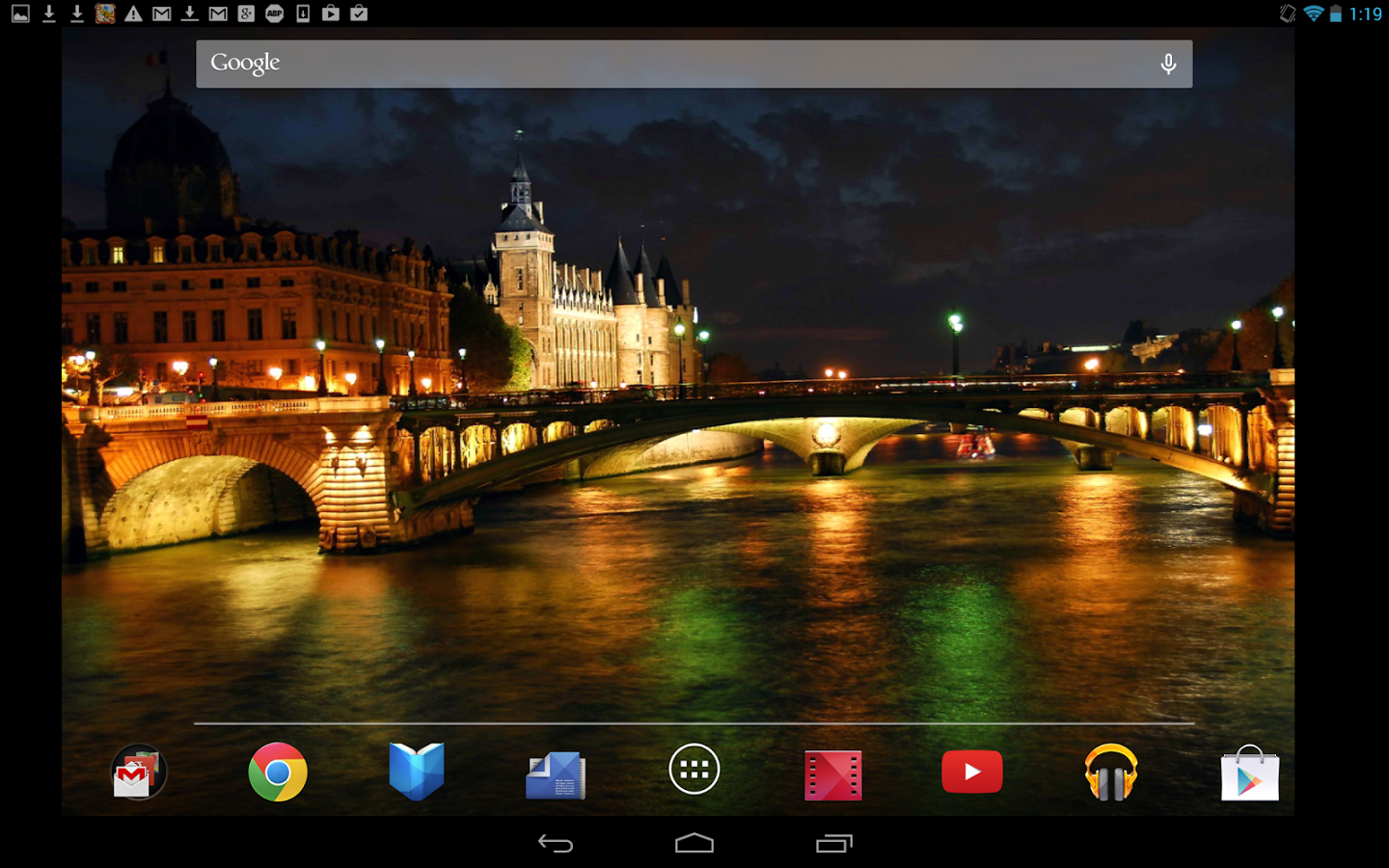Open the app drawer

(694, 769)
